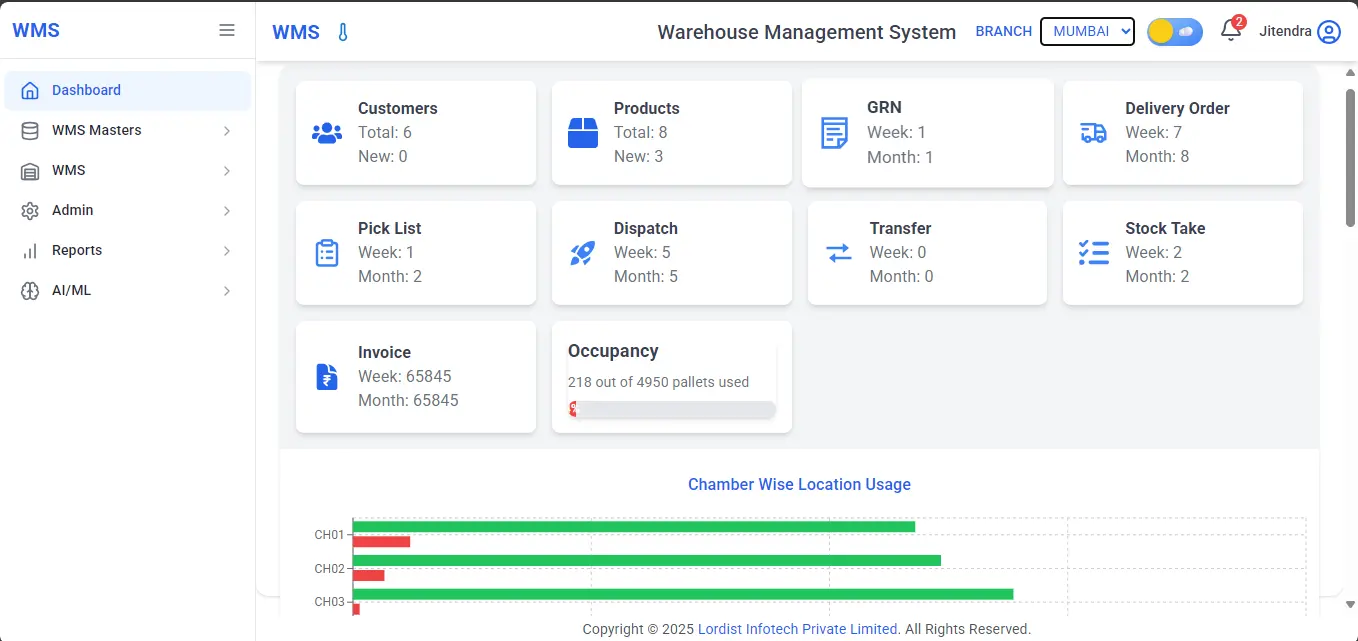Click the Stock Take checklist icon
Image resolution: width=1358 pixels, height=641 pixels.
[x=1092, y=253]
